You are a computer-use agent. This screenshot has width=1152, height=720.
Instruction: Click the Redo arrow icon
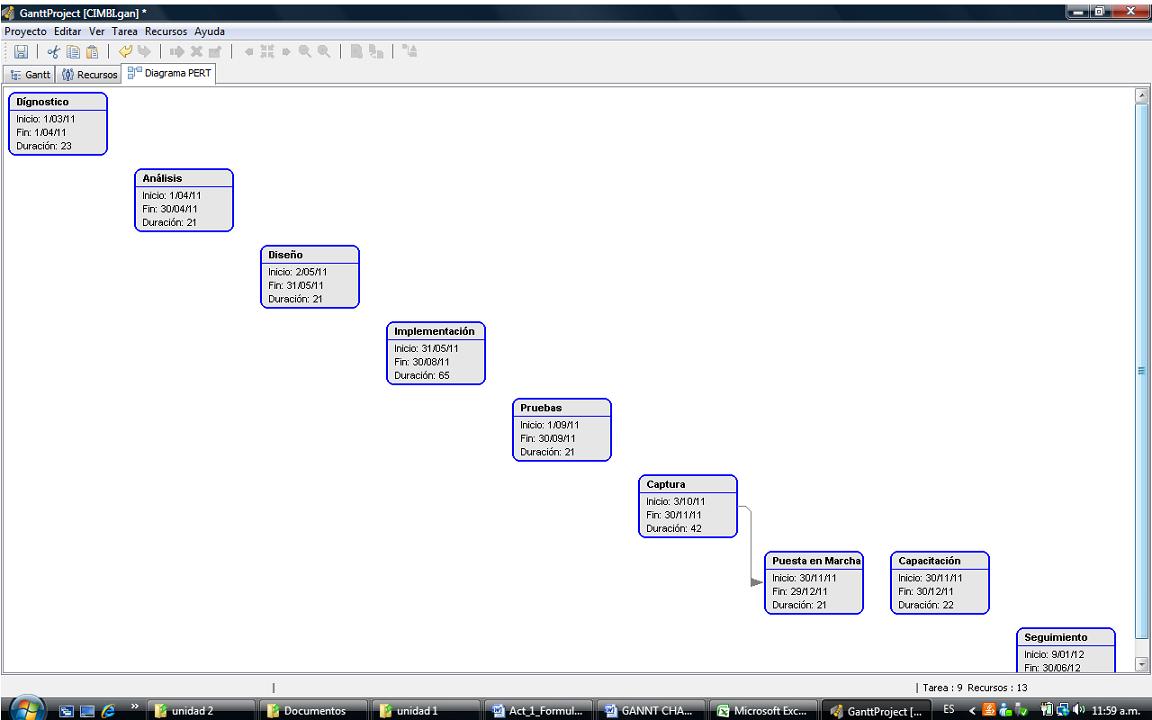[x=144, y=52]
